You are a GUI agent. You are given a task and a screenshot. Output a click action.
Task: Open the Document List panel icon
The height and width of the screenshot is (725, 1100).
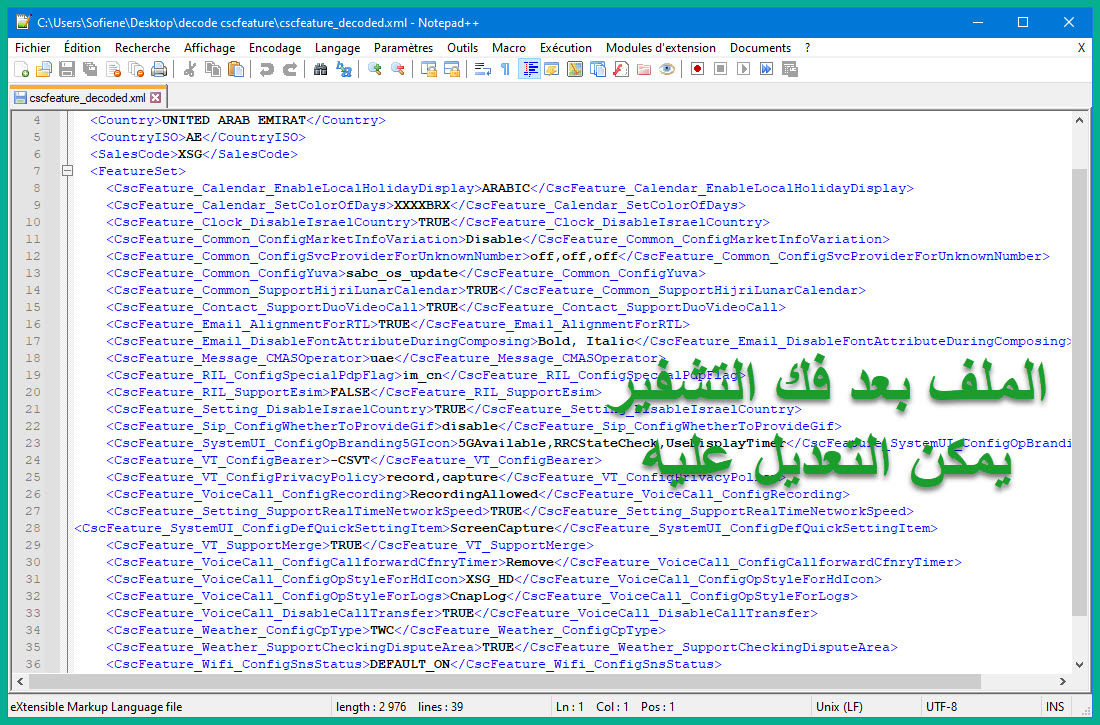[x=598, y=69]
